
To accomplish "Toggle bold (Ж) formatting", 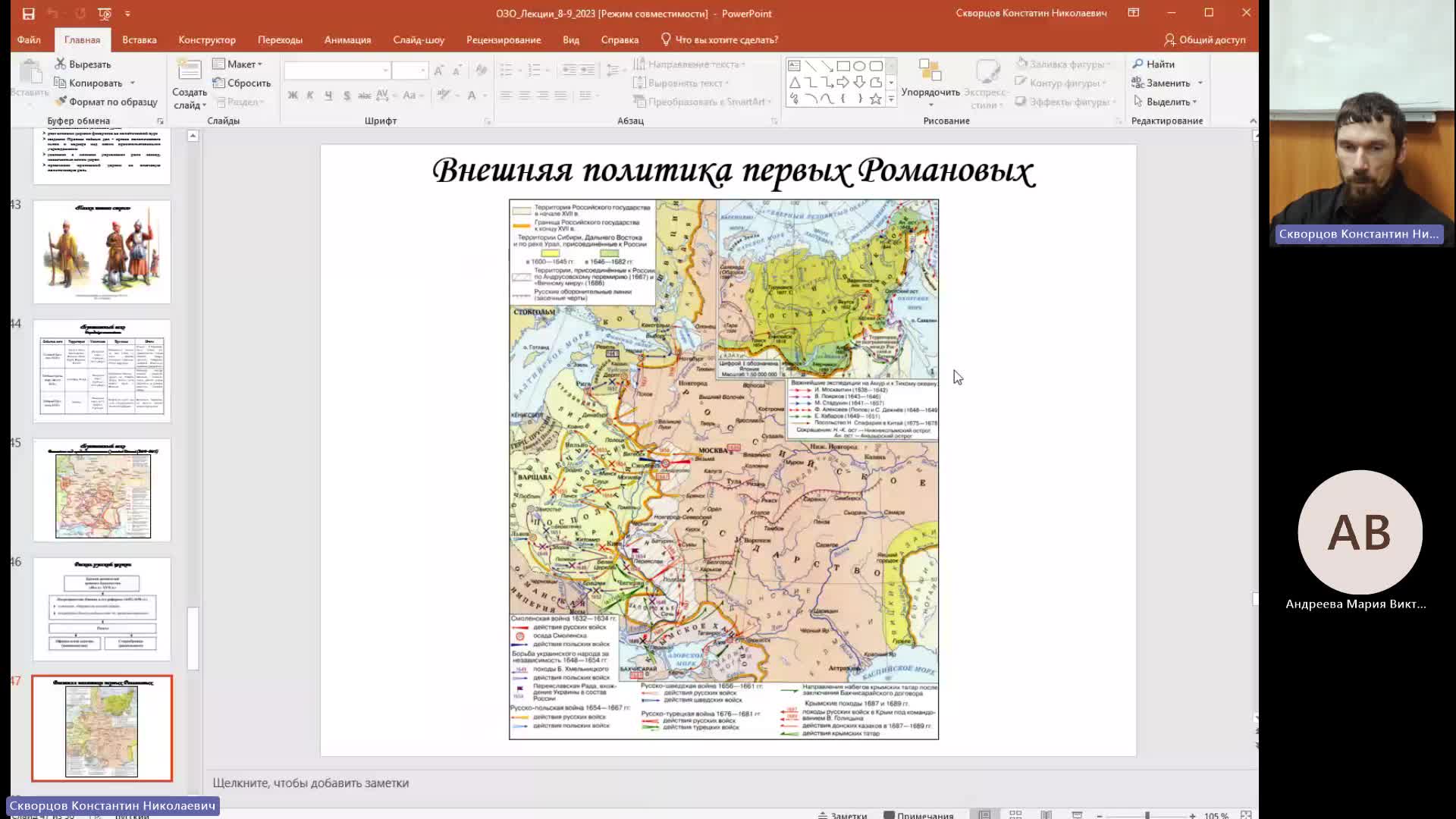I will [293, 96].
